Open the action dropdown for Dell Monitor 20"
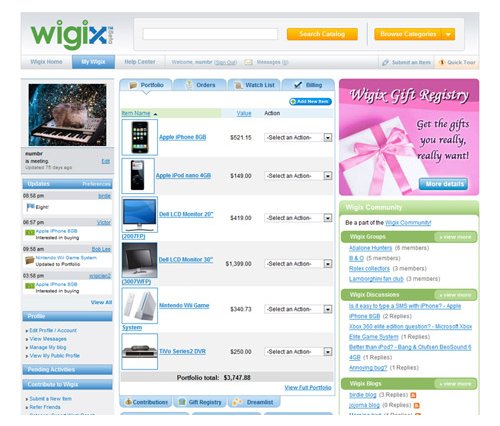The width and height of the screenshot is (500, 426). 298,218
